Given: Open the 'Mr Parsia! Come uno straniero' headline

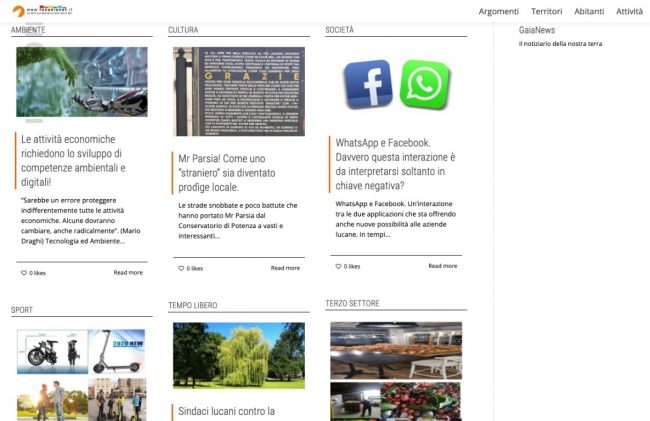Looking at the screenshot, I should tap(227, 172).
